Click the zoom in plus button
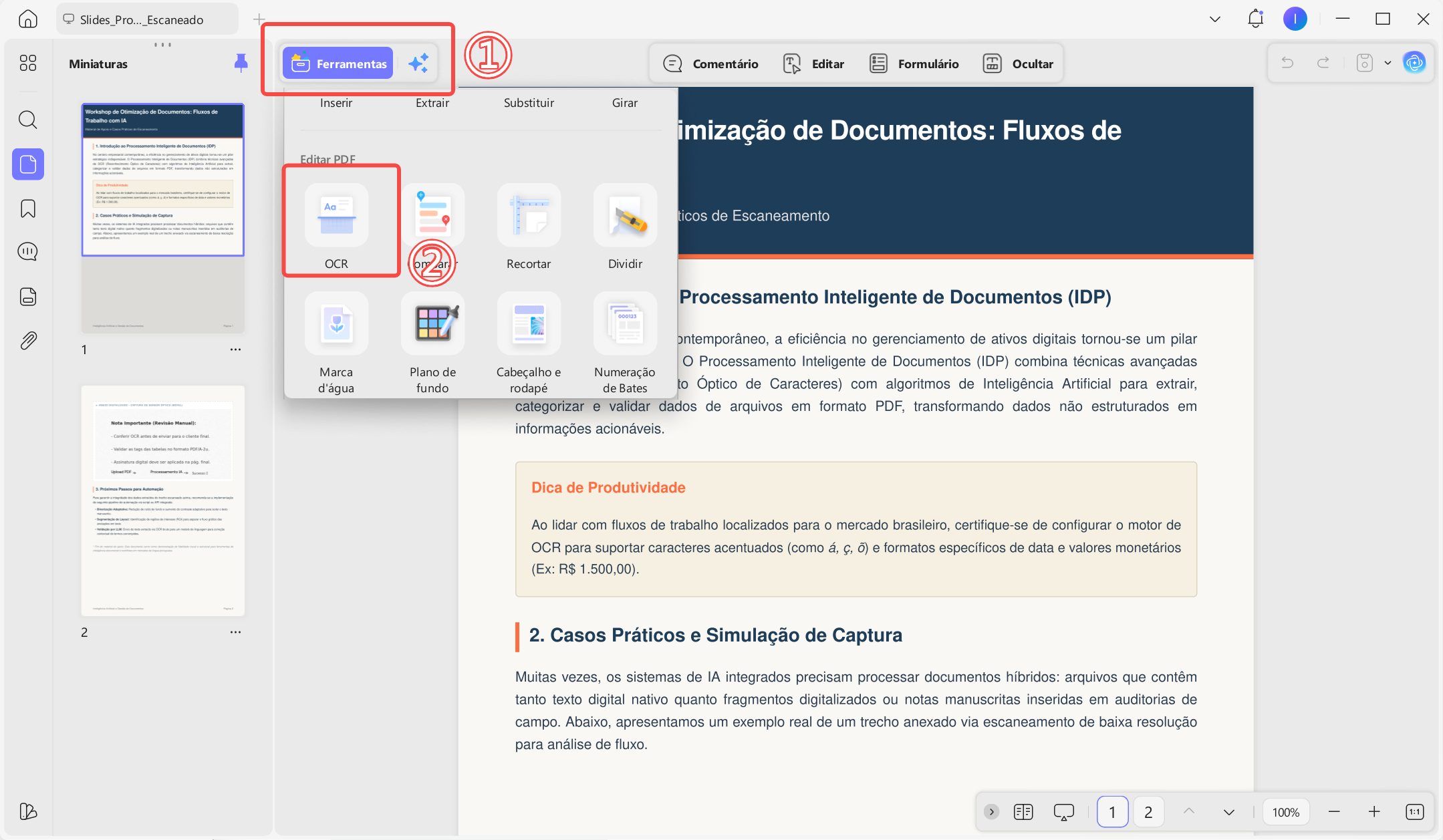The height and width of the screenshot is (840, 1443). tap(1374, 812)
